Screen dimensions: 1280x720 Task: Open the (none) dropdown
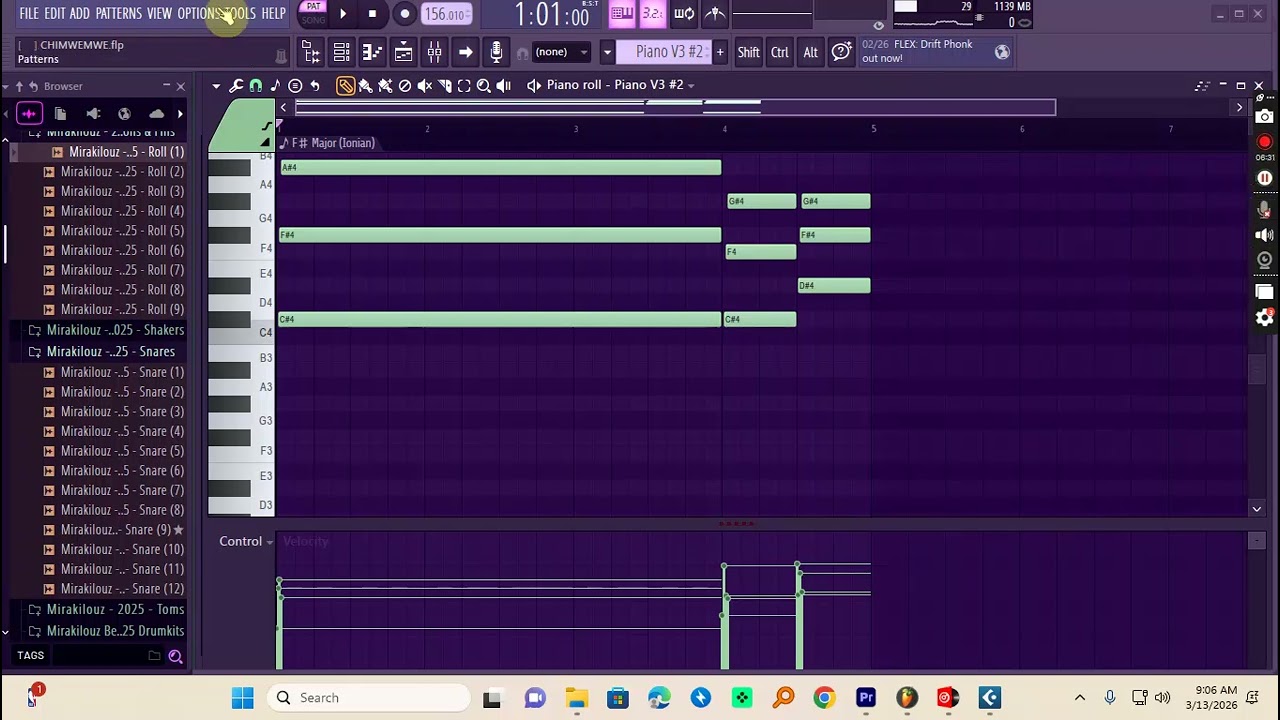point(562,52)
